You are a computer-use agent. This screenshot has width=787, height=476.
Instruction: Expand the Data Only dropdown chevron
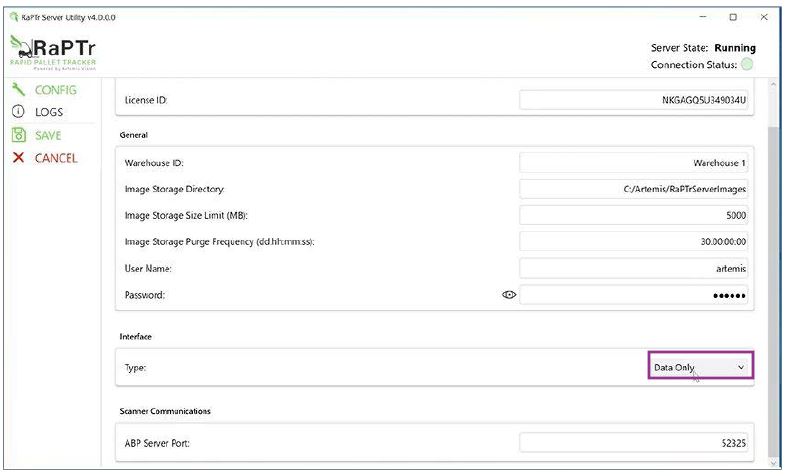(x=741, y=367)
